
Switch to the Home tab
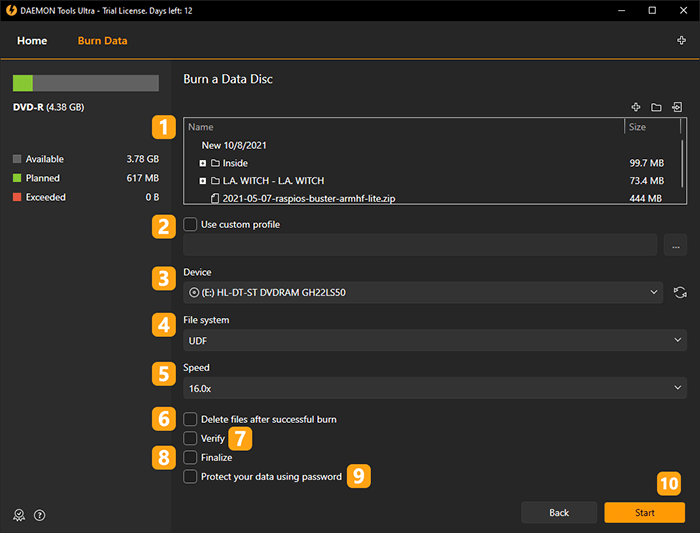(32, 41)
